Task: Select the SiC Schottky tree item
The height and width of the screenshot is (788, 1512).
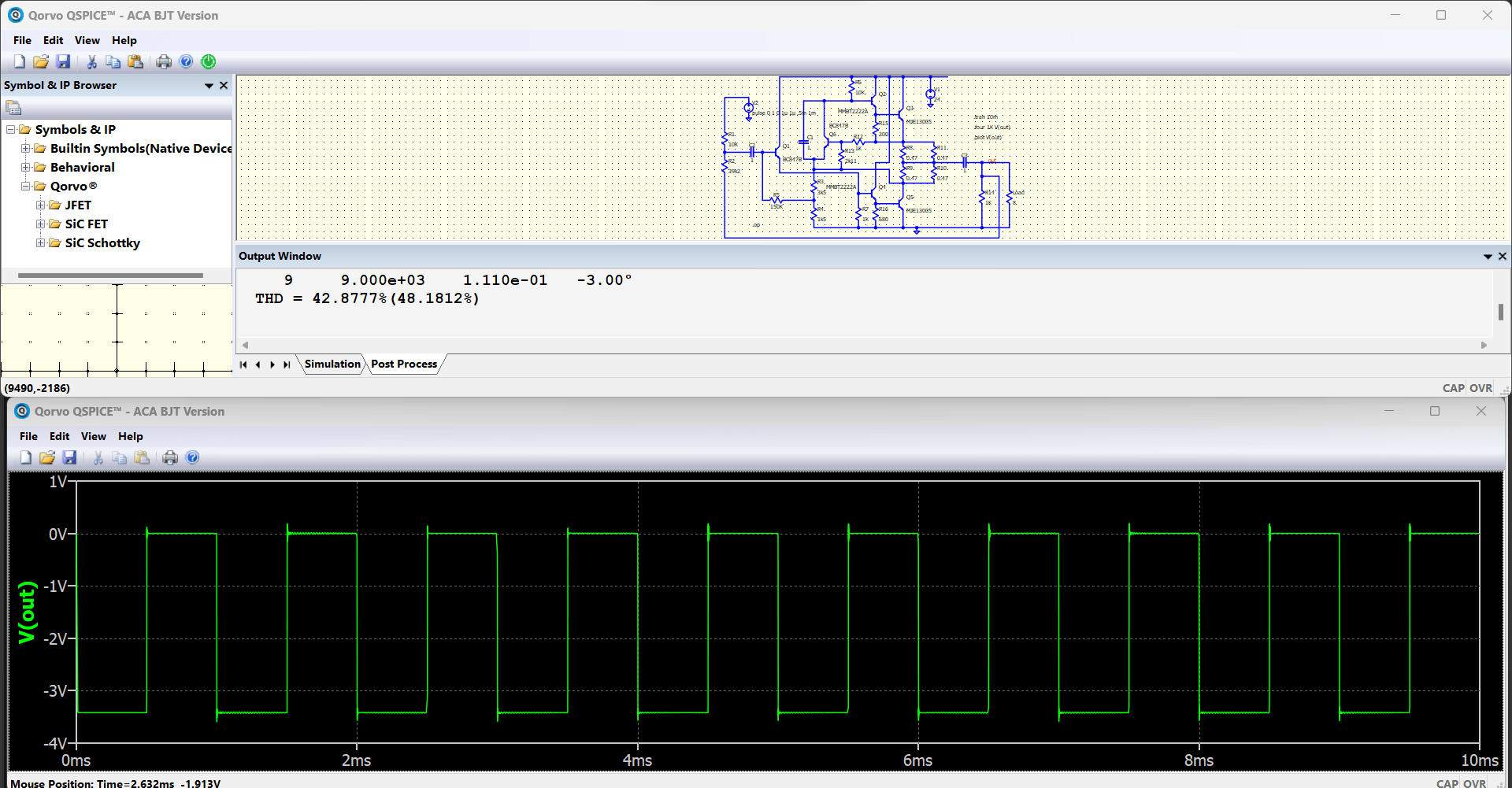Action: (102, 242)
